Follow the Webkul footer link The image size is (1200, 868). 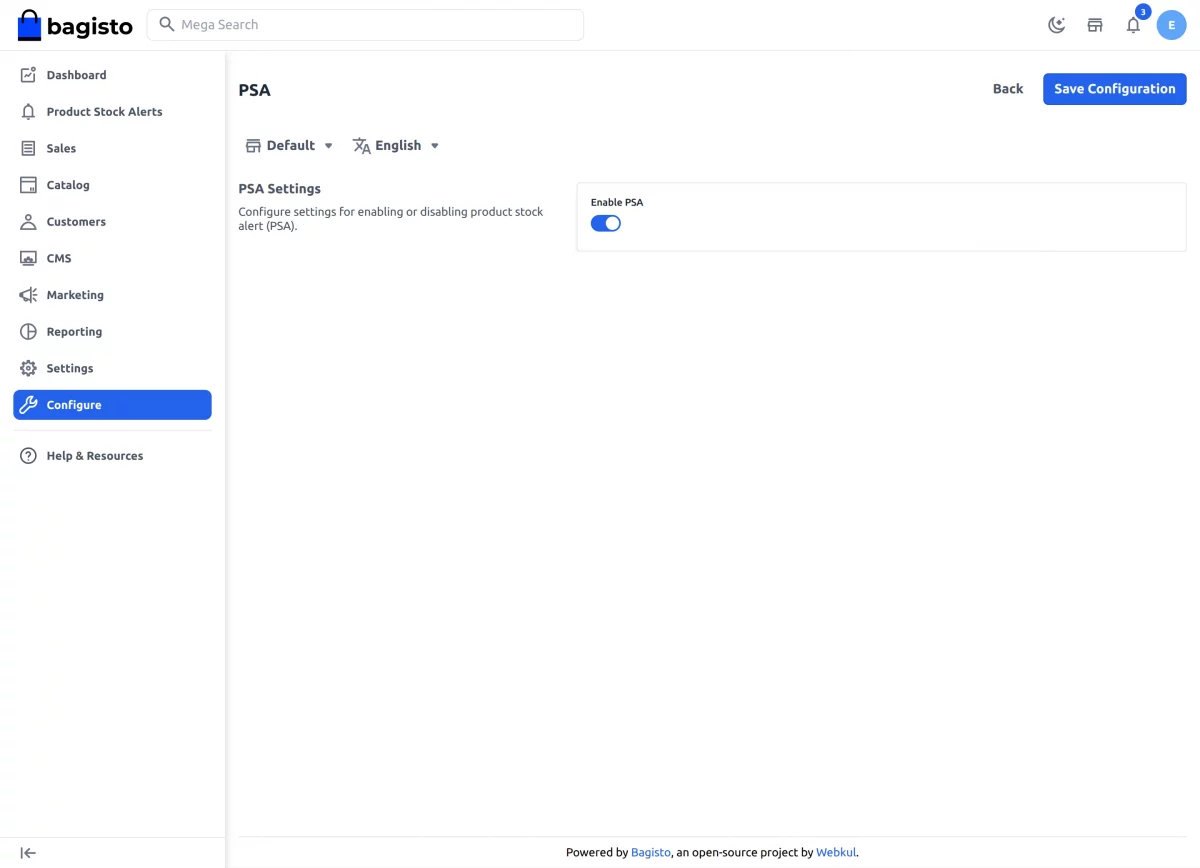[x=836, y=853]
